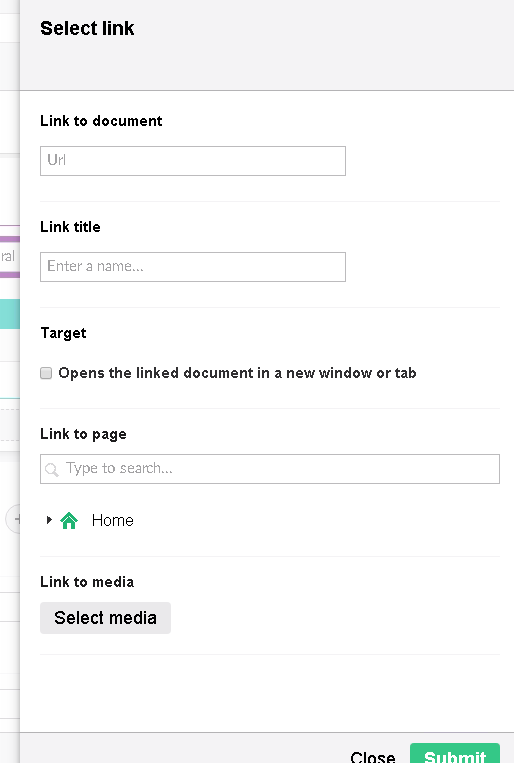
Task: Click the purple-bordered field behind the dialog
Action: click(10, 256)
